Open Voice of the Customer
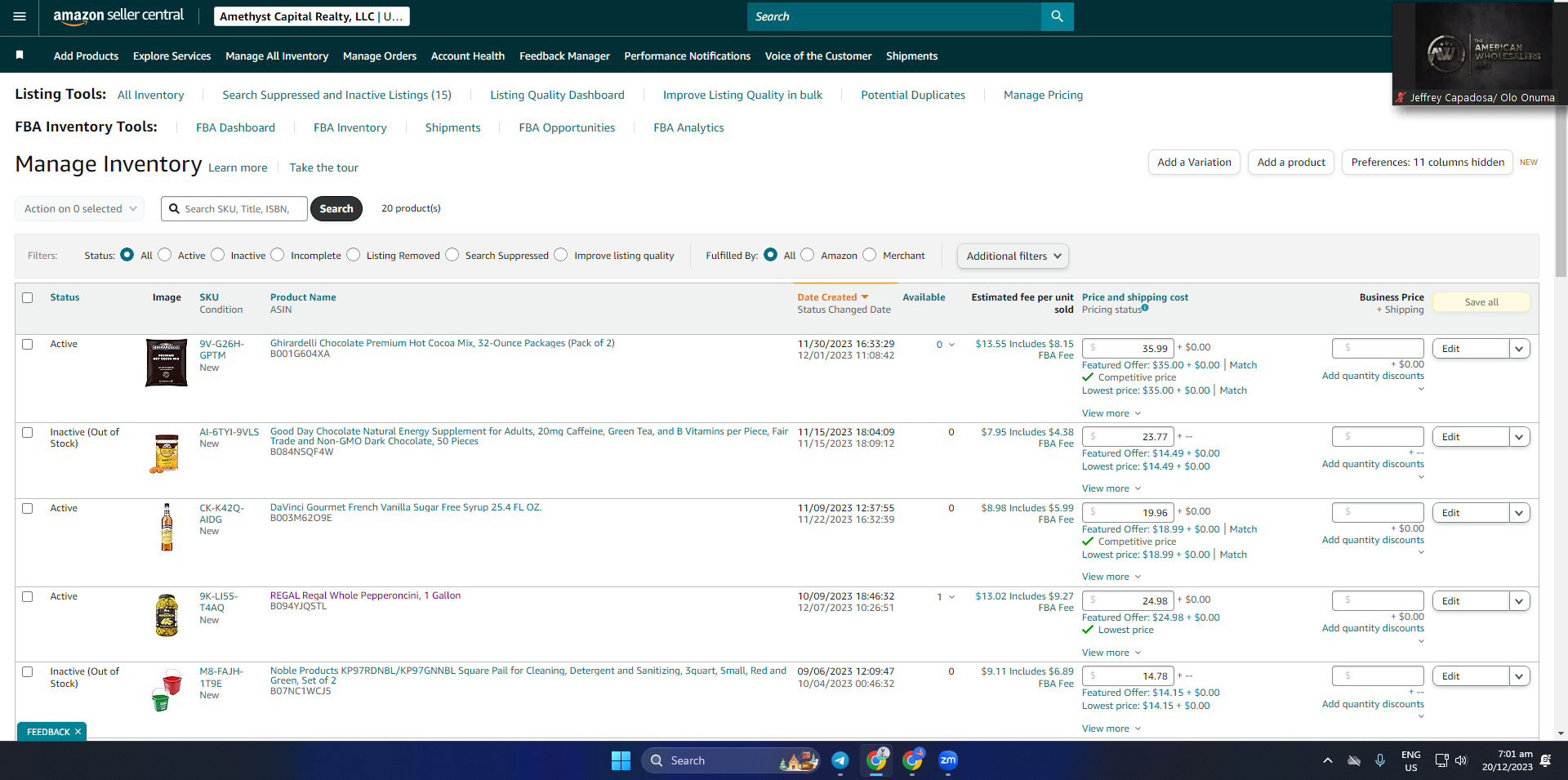1568x780 pixels. [x=818, y=56]
